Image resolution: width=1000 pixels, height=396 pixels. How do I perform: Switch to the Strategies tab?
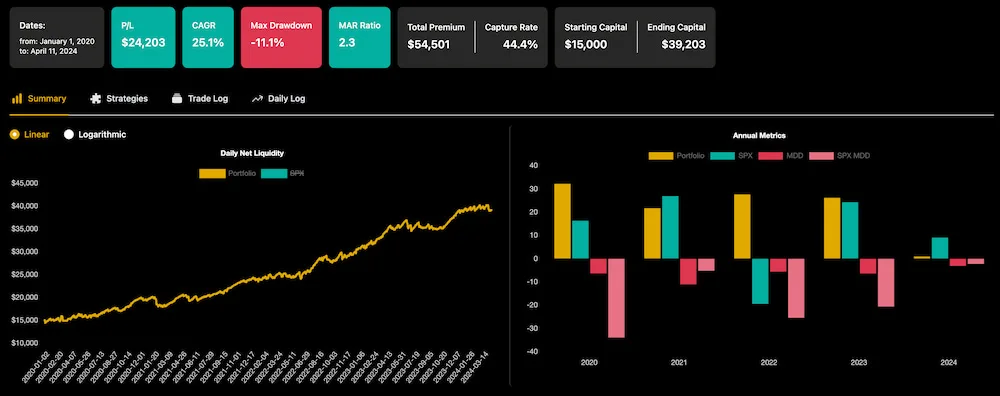point(119,99)
